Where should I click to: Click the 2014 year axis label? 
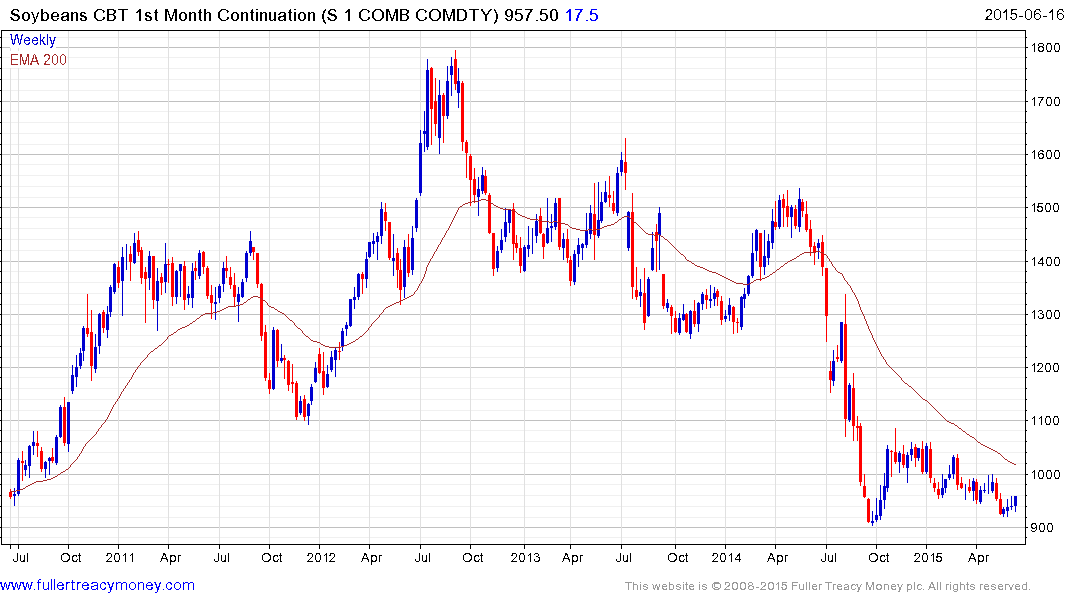point(726,557)
